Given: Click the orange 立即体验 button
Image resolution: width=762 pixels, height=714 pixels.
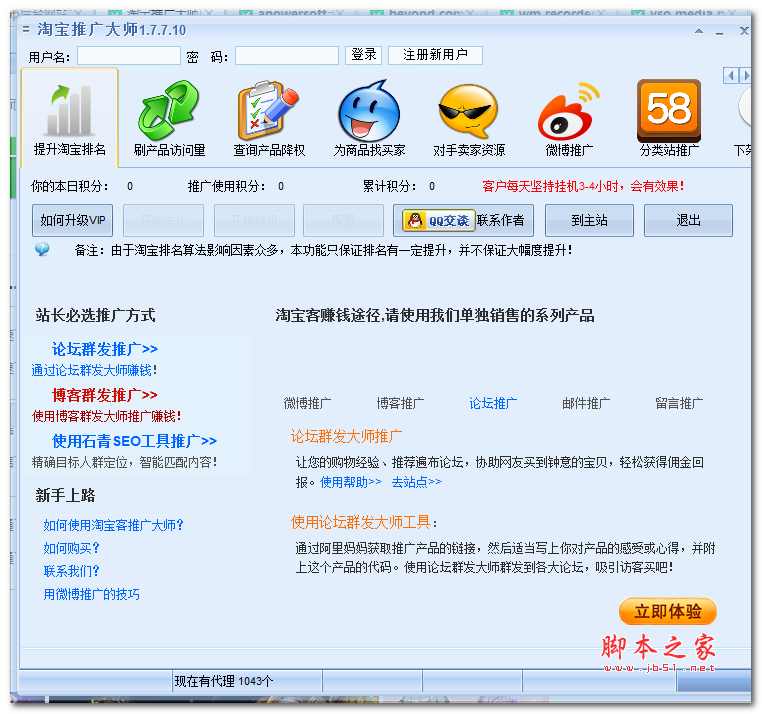Looking at the screenshot, I should 668,611.
